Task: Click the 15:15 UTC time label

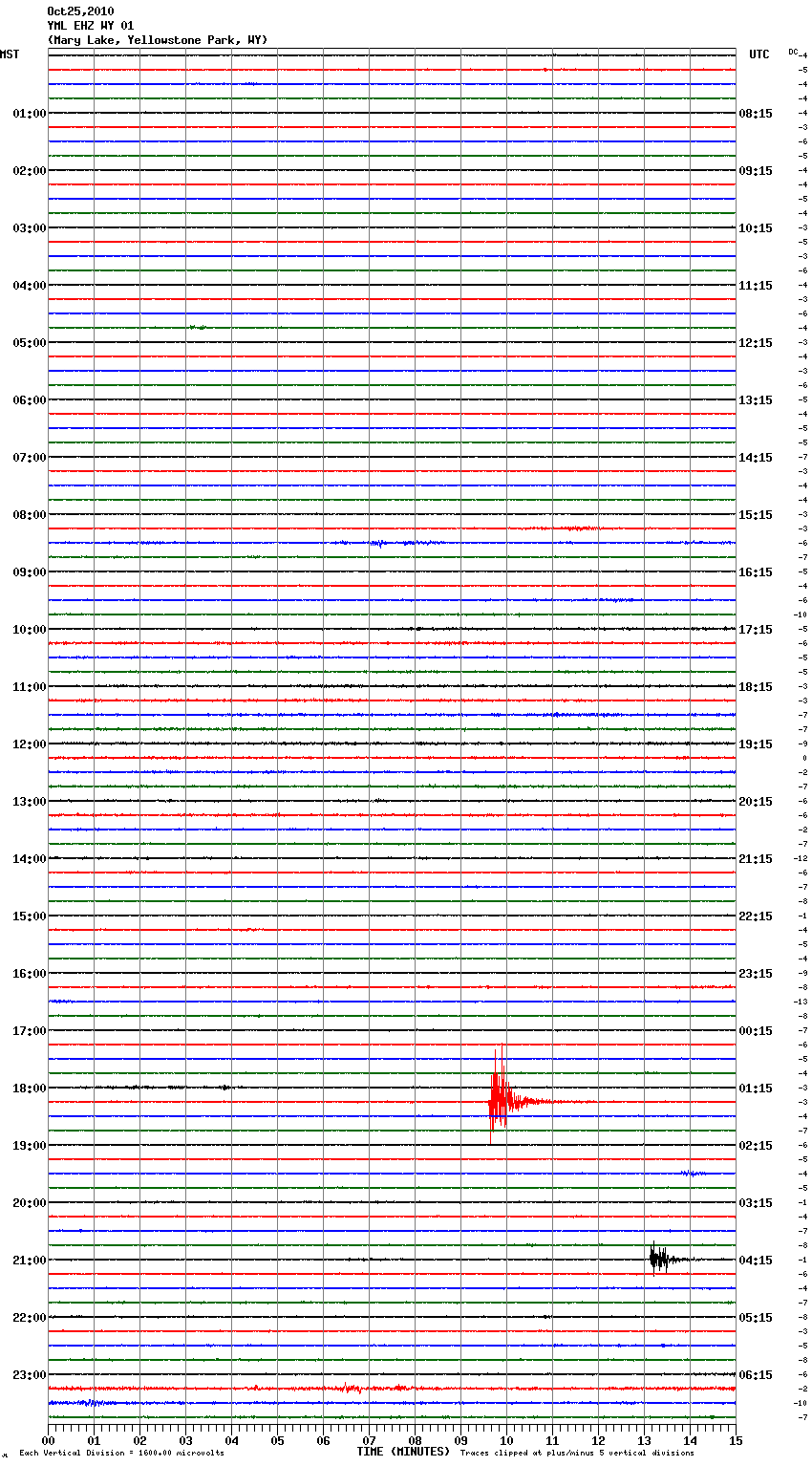Action: pyautogui.click(x=756, y=515)
